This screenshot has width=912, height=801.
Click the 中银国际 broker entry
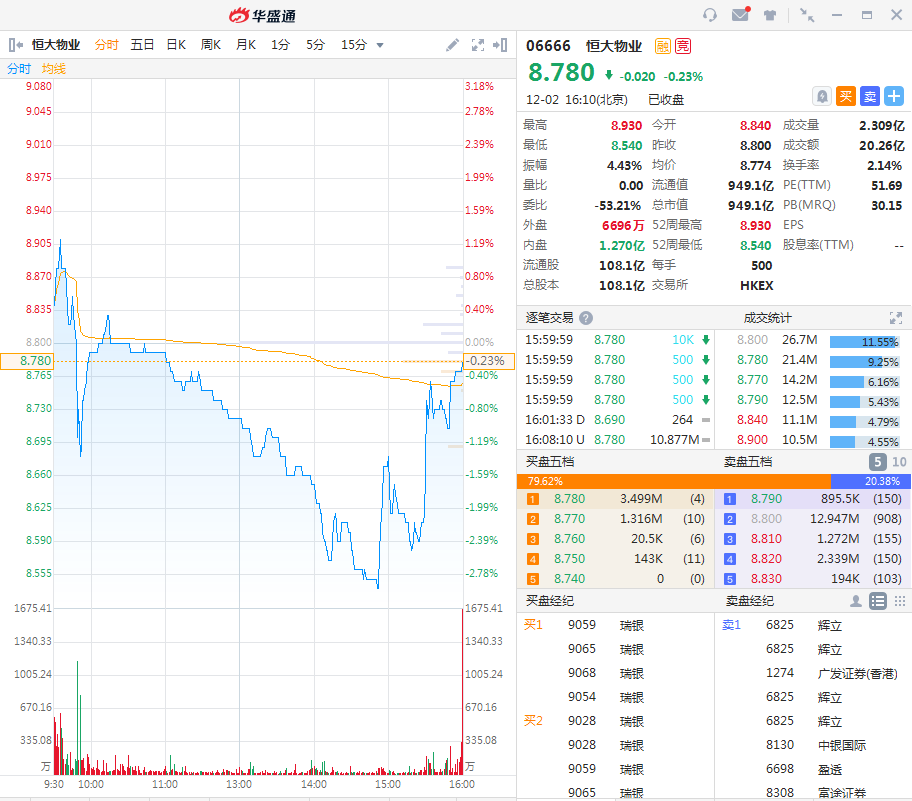(842, 745)
